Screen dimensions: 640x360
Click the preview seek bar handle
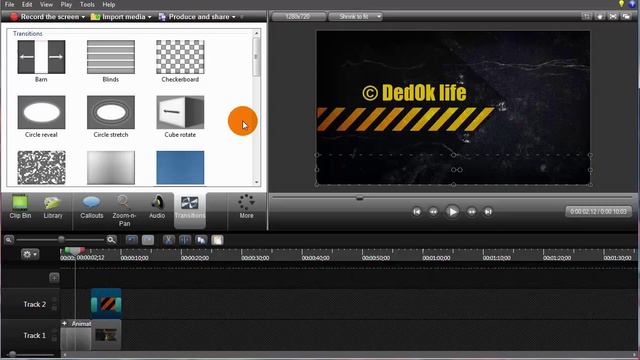[360, 198]
